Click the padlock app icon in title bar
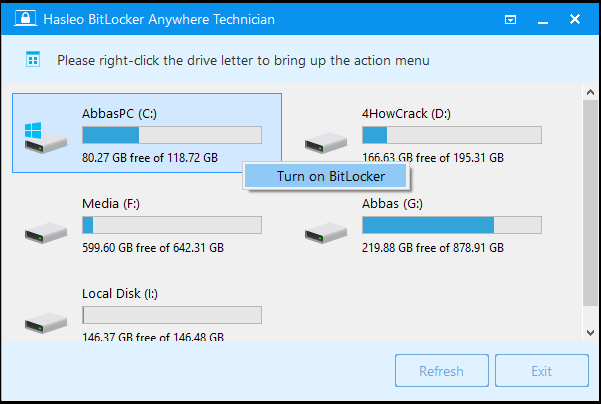Image resolution: width=601 pixels, height=404 pixels. pyautogui.click(x=26, y=18)
